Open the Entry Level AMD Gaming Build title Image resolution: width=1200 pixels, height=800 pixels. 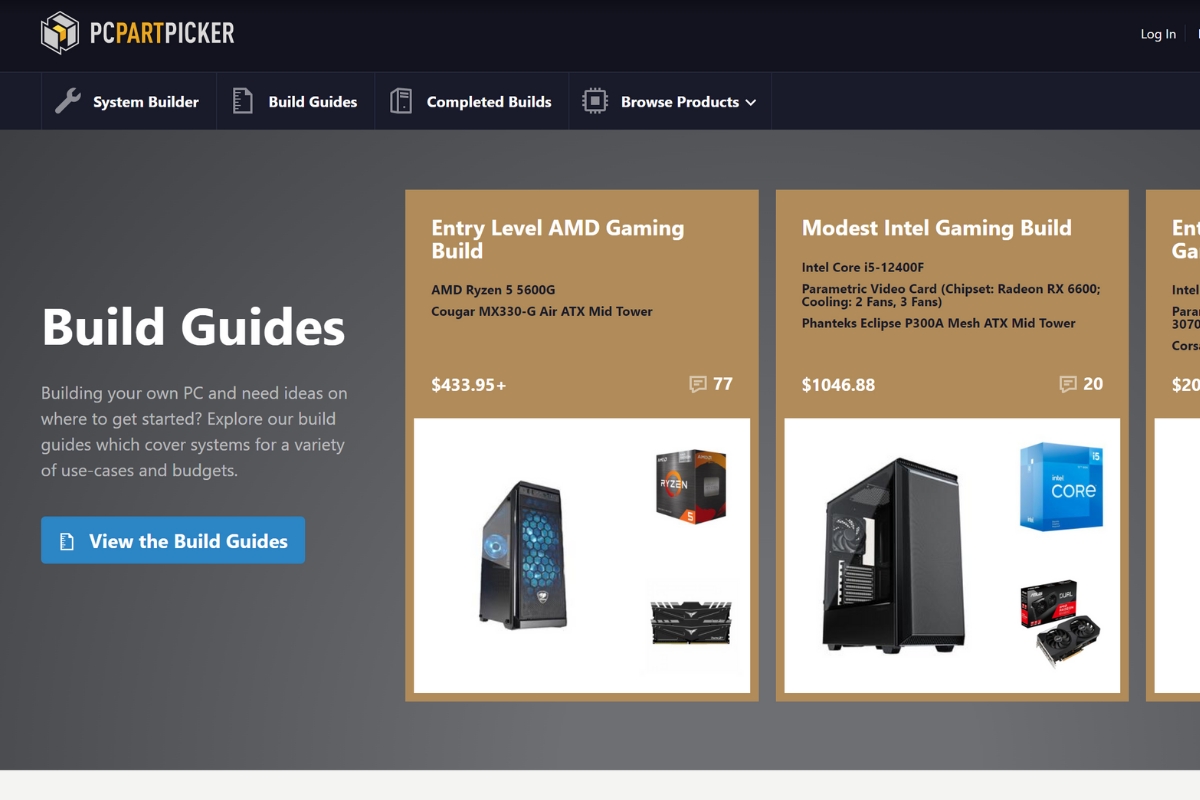pyautogui.click(x=558, y=239)
